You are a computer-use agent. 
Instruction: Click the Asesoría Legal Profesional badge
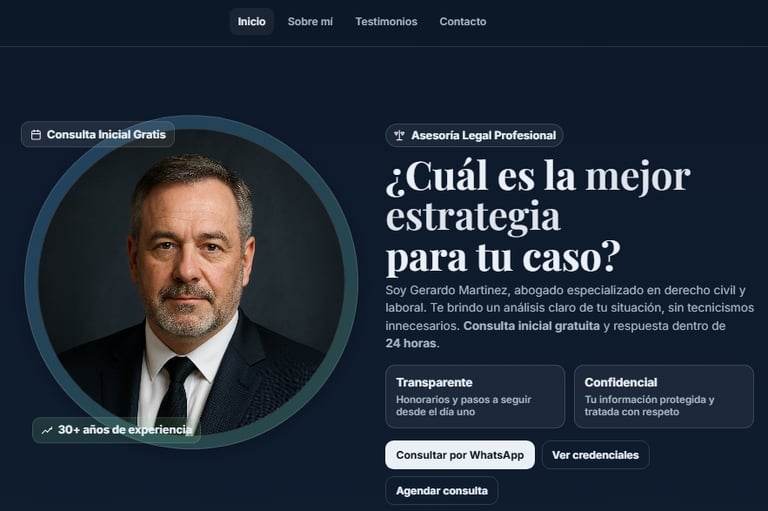point(474,136)
